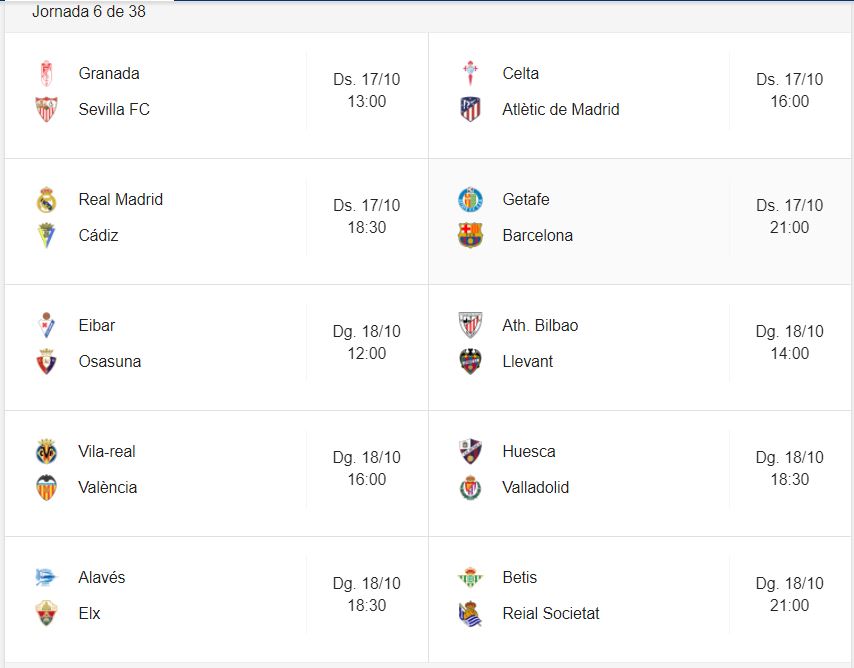This screenshot has width=854, height=668.
Task: Click the Vila-real yellow crest icon
Action: [x=46, y=452]
